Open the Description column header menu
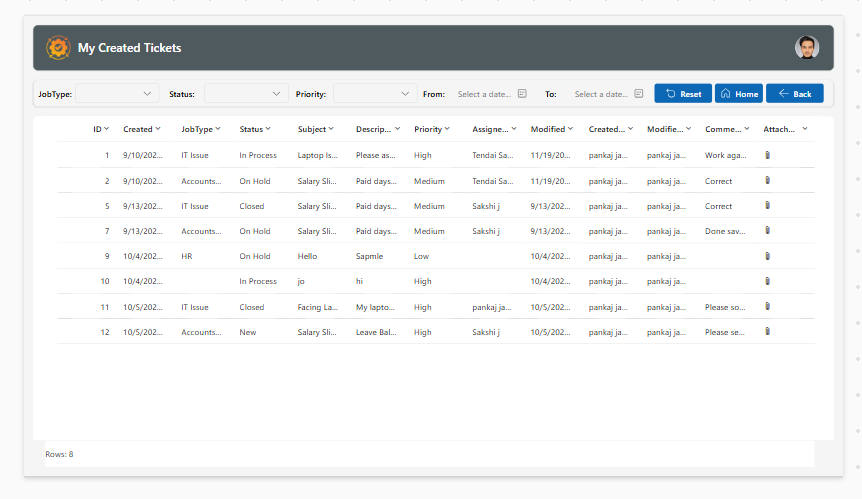The height and width of the screenshot is (499, 862). click(x=397, y=129)
